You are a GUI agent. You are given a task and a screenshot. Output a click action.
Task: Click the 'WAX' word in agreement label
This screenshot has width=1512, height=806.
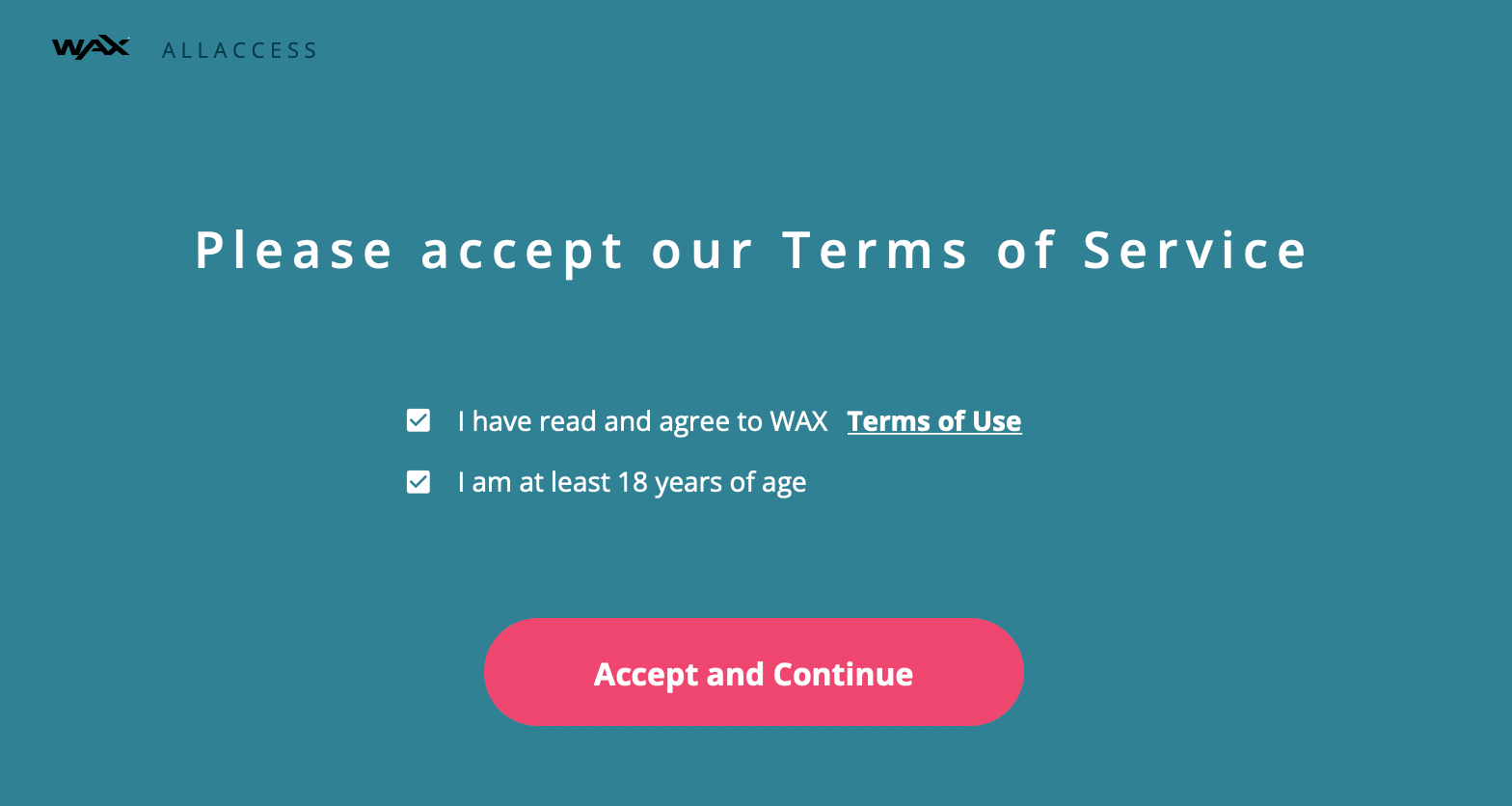pos(798,421)
